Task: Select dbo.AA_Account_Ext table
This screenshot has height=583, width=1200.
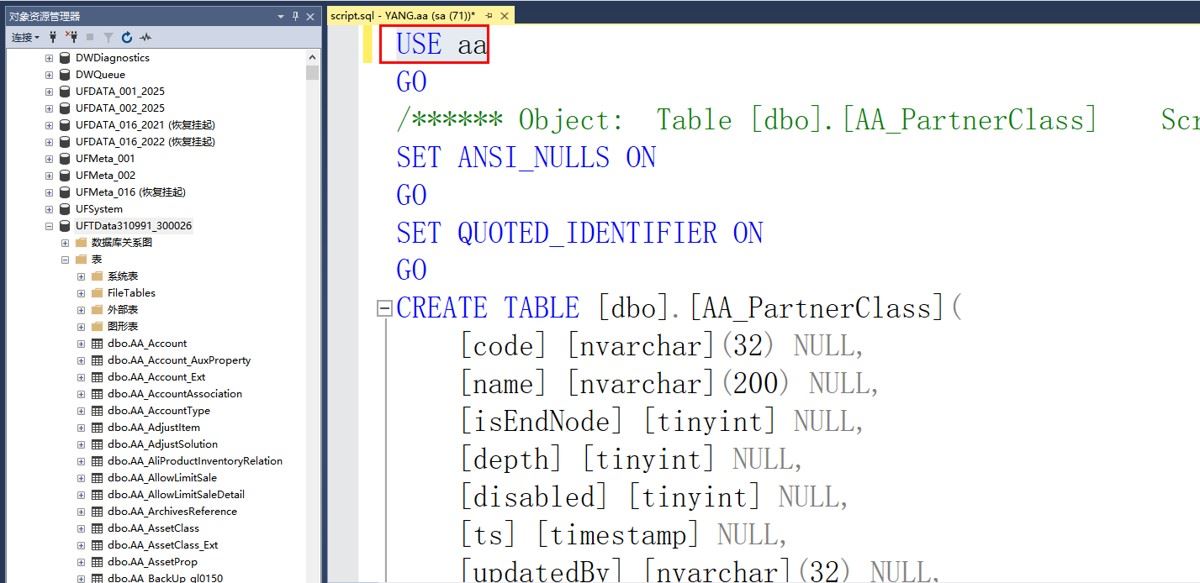Action: click(x=156, y=377)
